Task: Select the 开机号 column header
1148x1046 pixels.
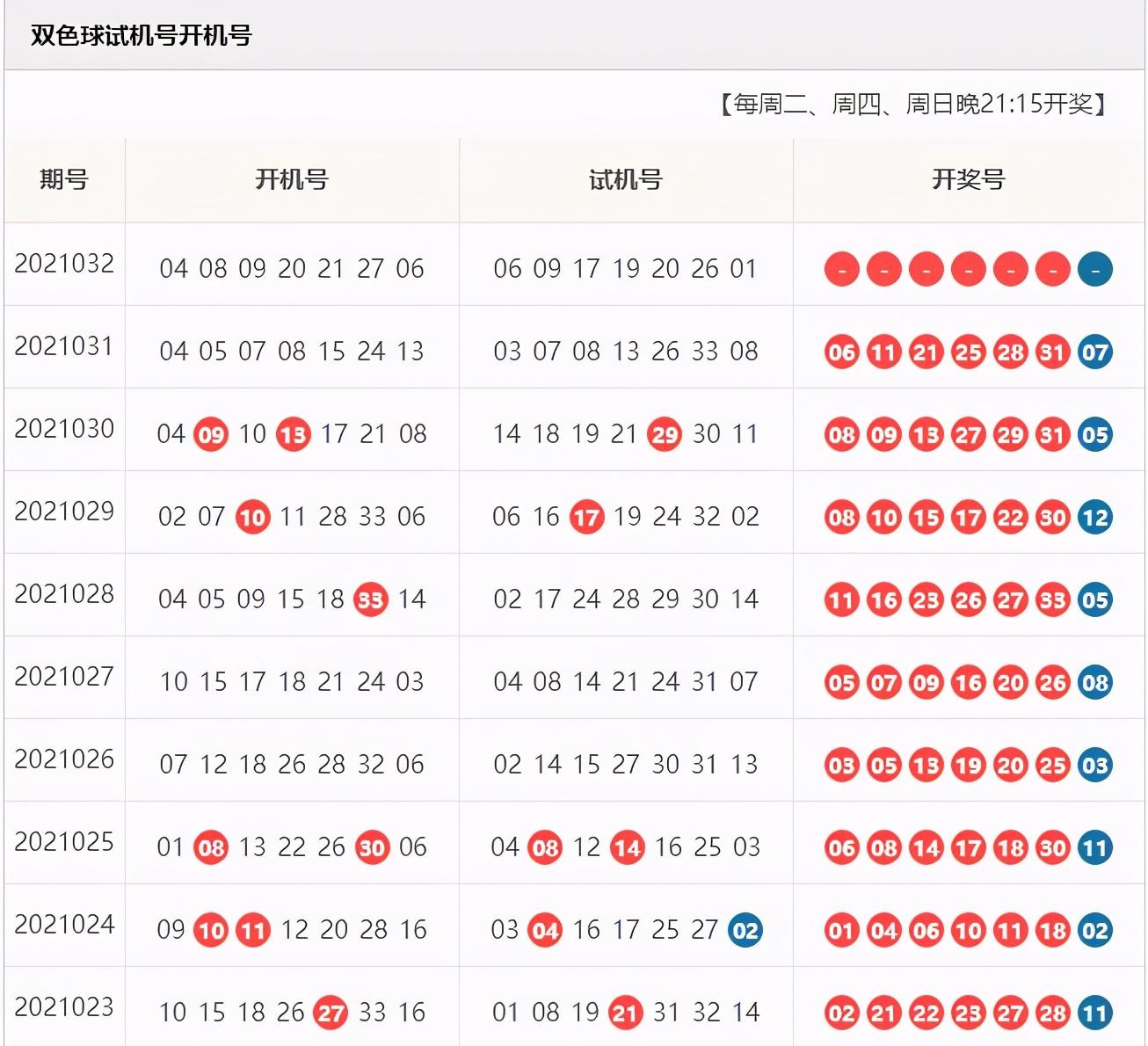Action: point(292,180)
